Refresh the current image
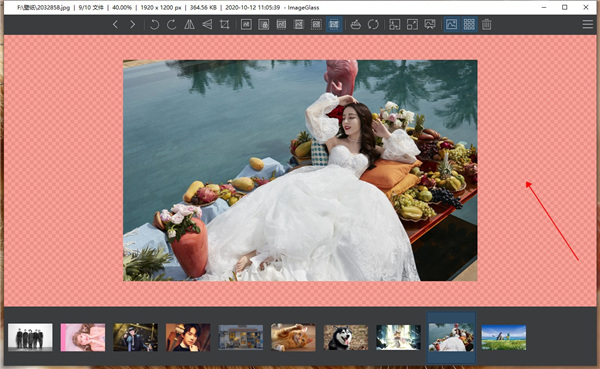600x369 pixels. [373, 24]
